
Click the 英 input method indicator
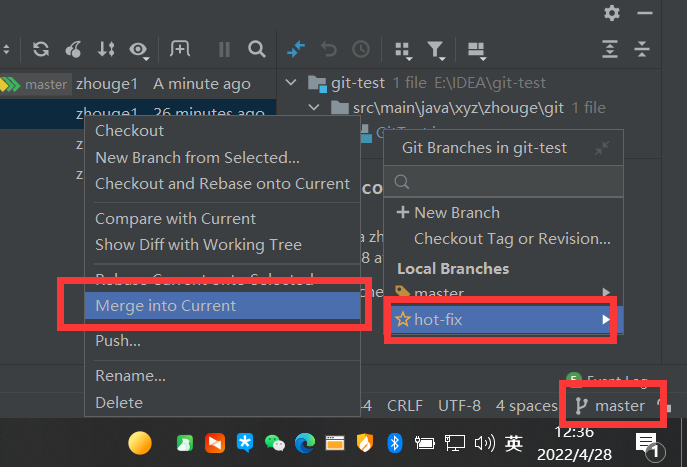(513, 443)
